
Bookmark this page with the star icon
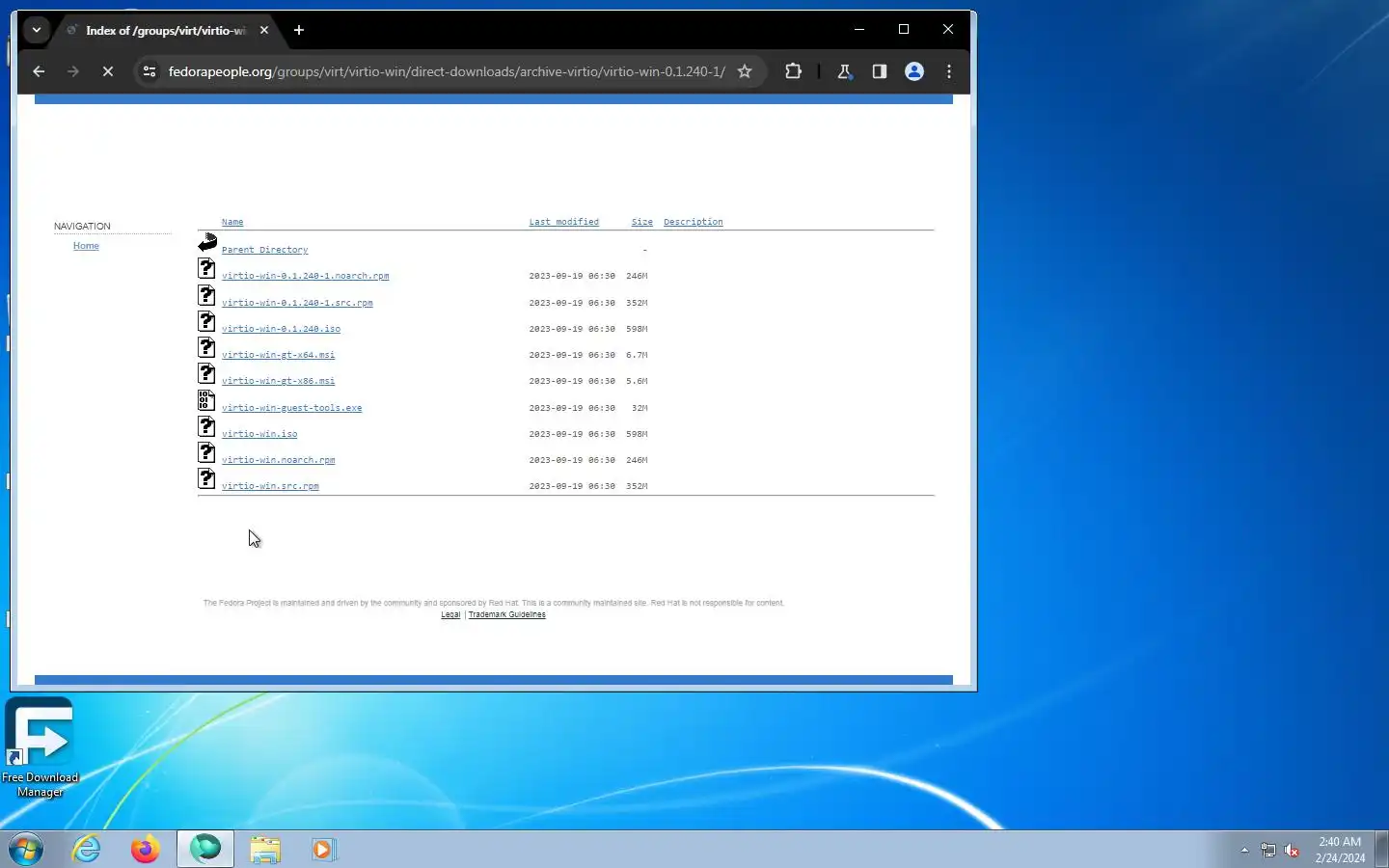click(745, 71)
